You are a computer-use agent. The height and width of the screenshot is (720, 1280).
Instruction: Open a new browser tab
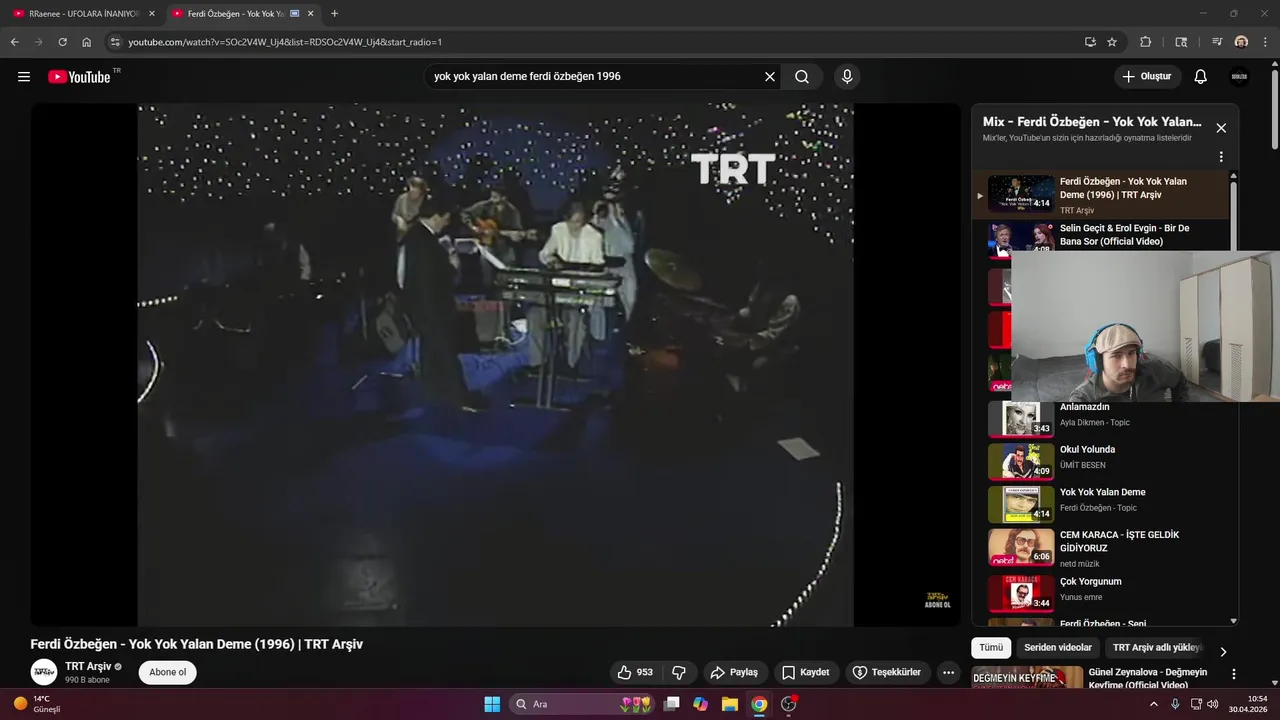[x=334, y=14]
